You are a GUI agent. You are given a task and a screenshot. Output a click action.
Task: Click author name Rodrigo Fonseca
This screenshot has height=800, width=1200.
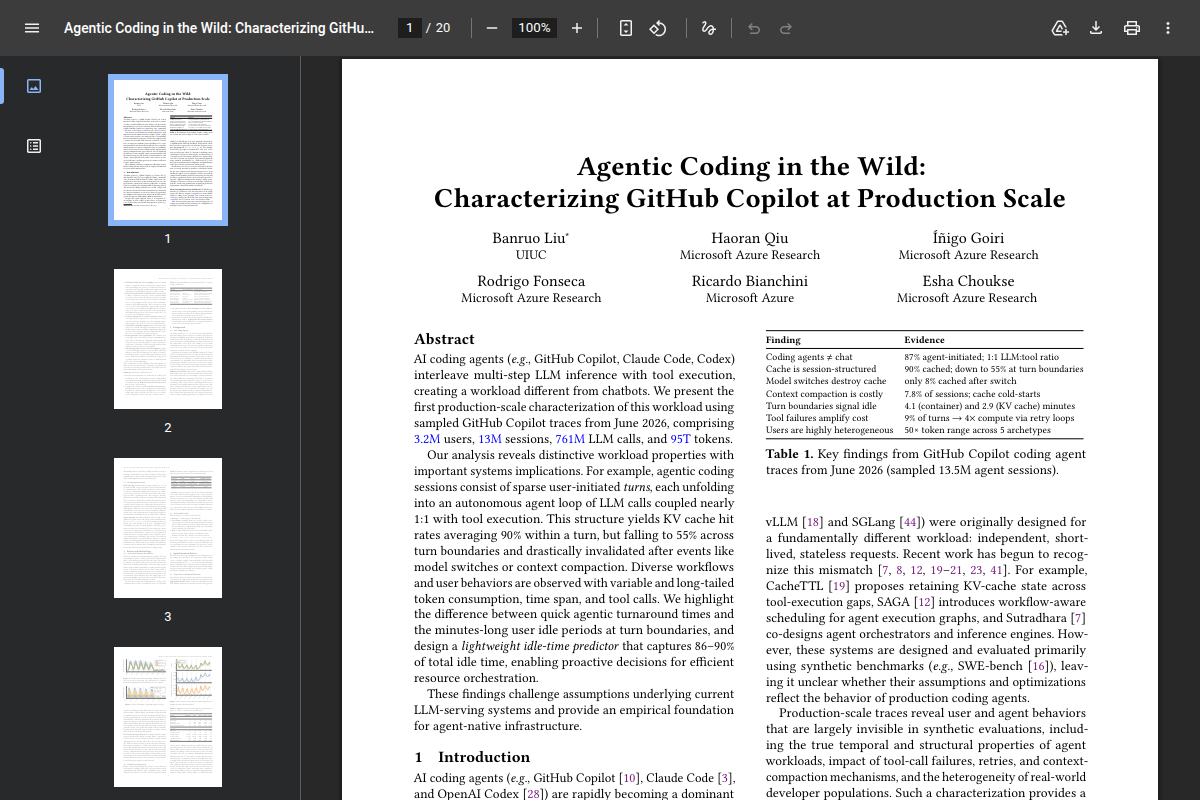pyautogui.click(x=531, y=281)
